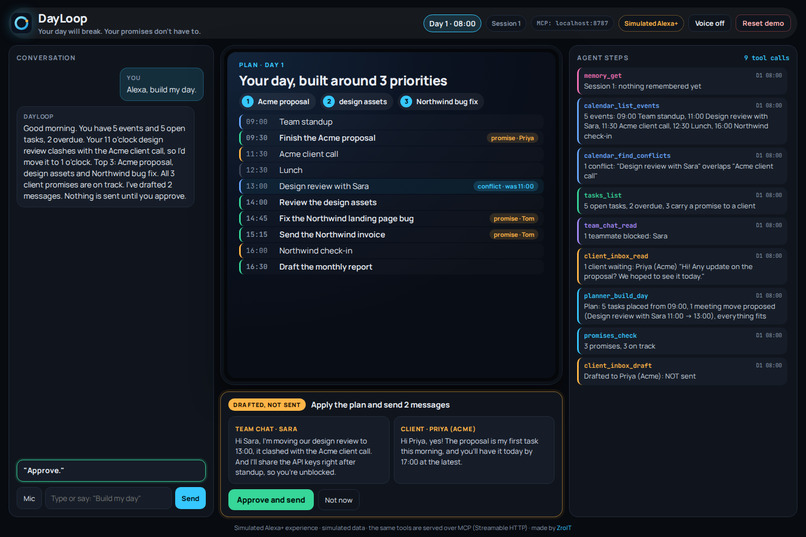Click the Approve and send button

tap(271, 499)
